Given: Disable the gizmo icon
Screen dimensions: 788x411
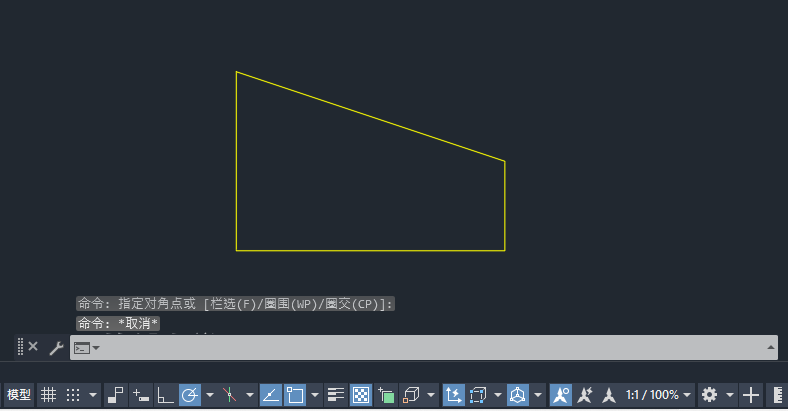Looking at the screenshot, I should coord(518,395).
